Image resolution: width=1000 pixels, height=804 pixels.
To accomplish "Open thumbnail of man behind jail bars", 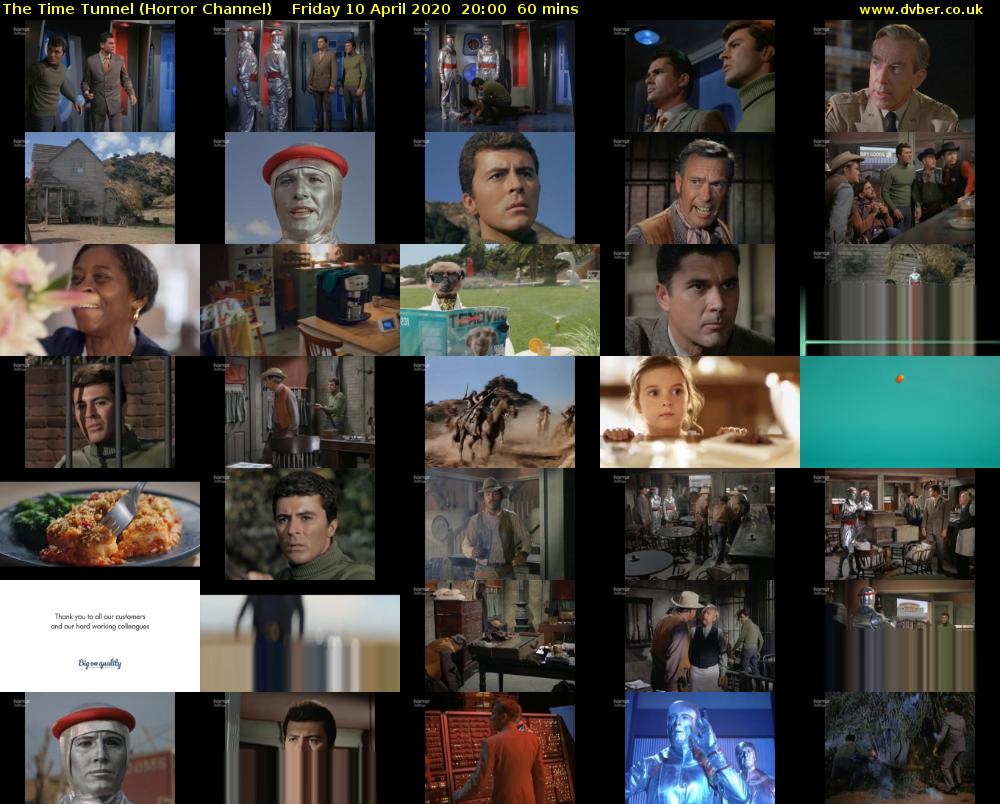I will 99,412.
